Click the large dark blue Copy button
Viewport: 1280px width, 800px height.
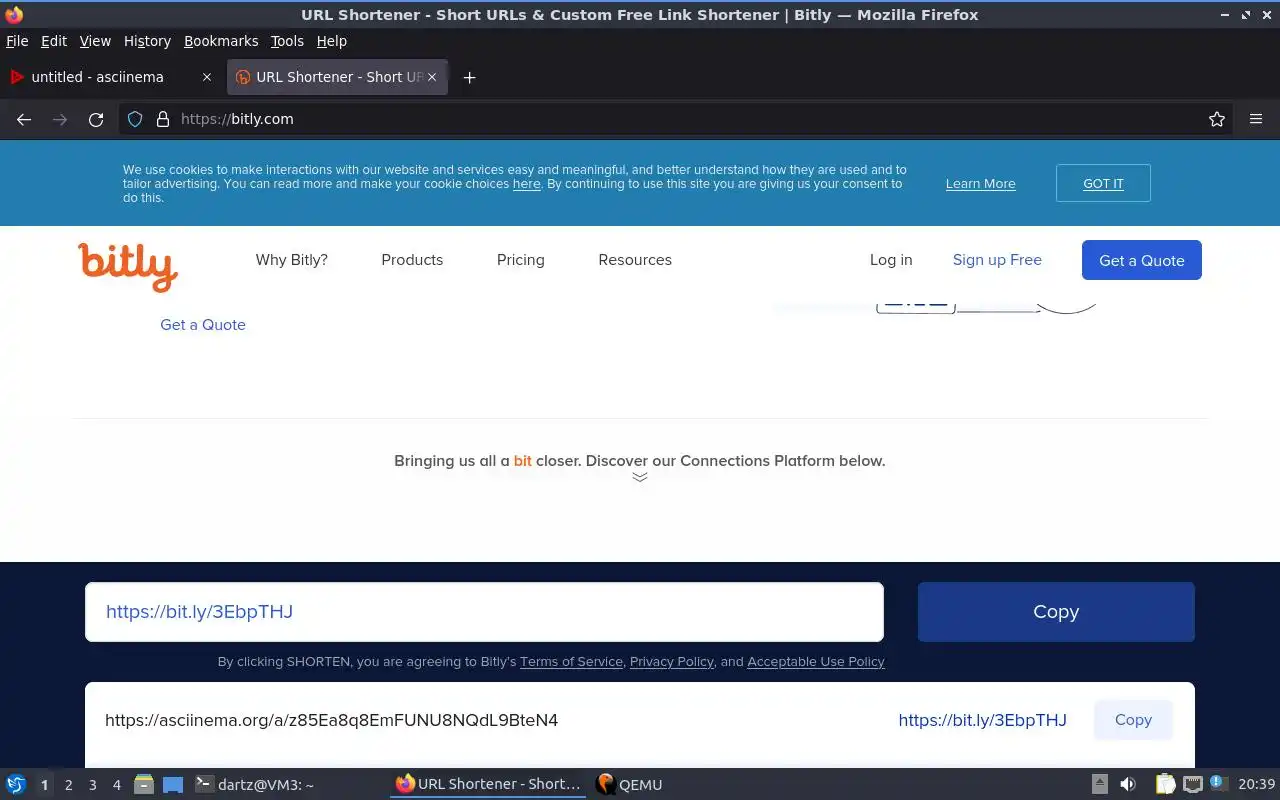pyautogui.click(x=1056, y=612)
